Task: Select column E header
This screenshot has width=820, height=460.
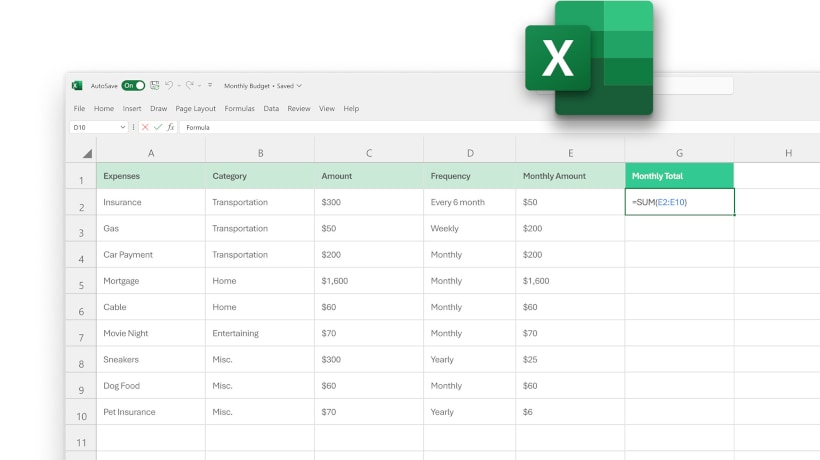Action: (x=570, y=153)
